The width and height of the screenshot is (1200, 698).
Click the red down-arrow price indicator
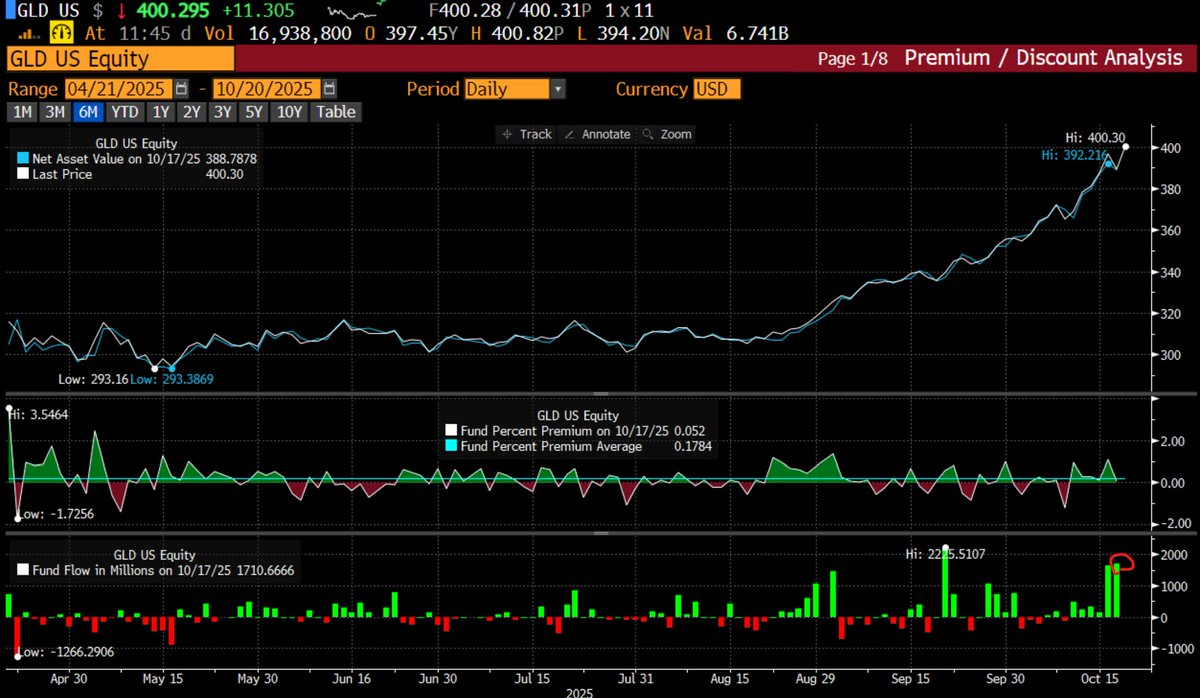[x=122, y=11]
